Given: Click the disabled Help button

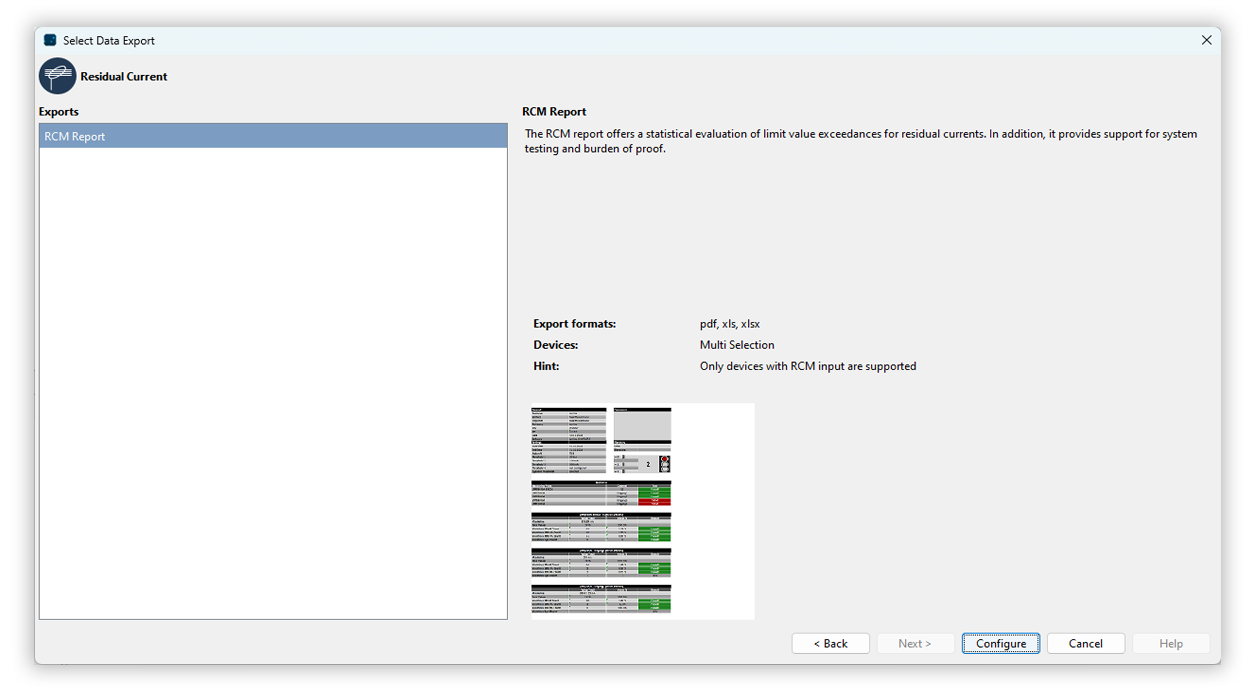Looking at the screenshot, I should pyautogui.click(x=1170, y=644).
